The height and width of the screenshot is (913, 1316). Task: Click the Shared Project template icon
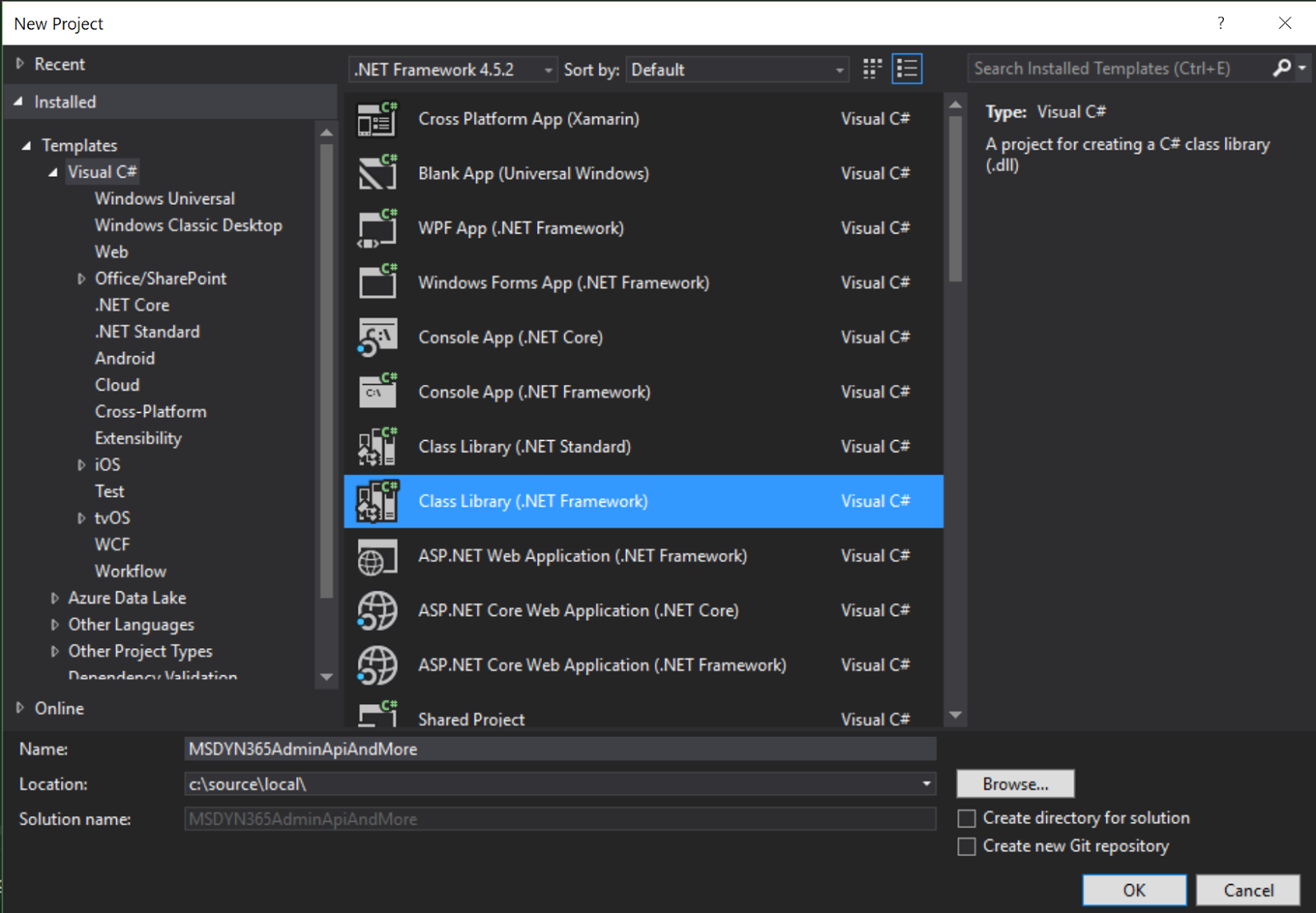click(x=378, y=713)
